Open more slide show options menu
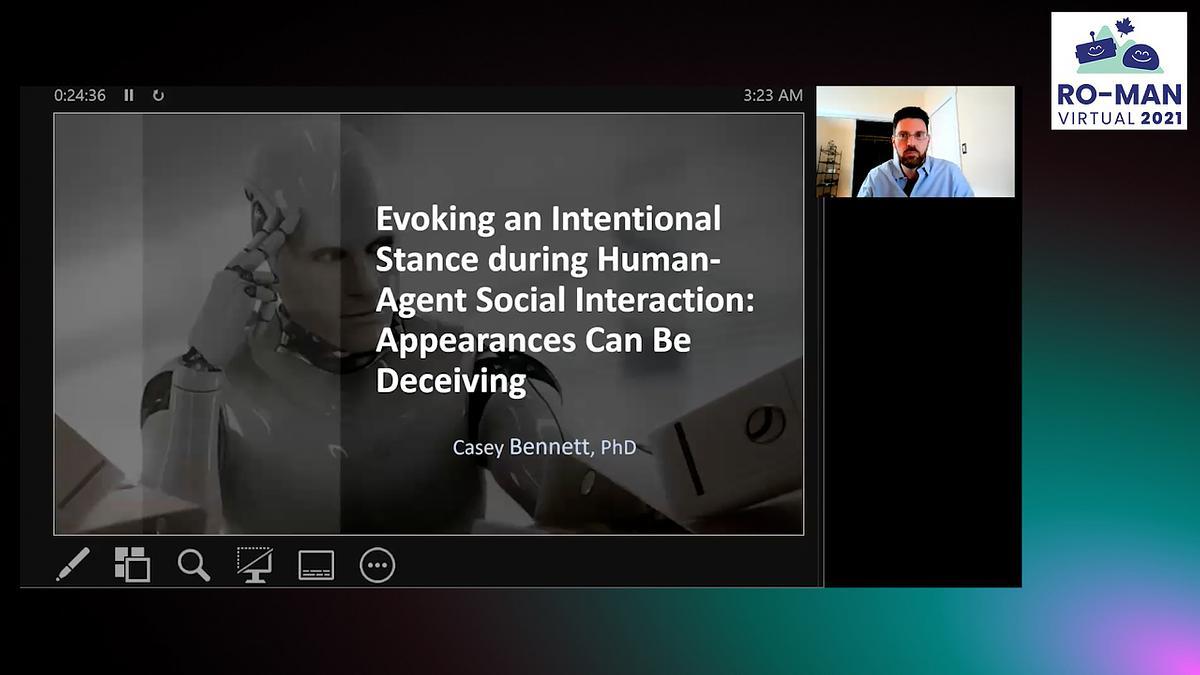 click(377, 565)
